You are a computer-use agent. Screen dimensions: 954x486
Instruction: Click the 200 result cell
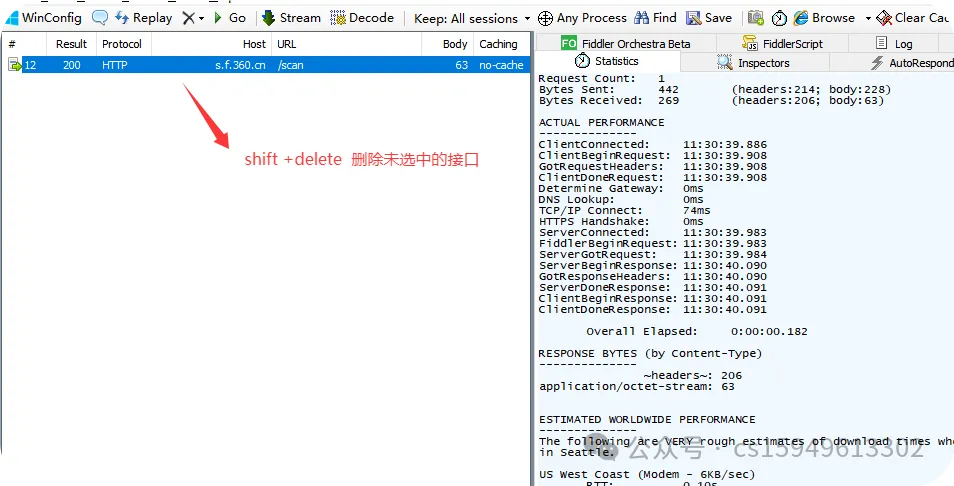[72, 65]
